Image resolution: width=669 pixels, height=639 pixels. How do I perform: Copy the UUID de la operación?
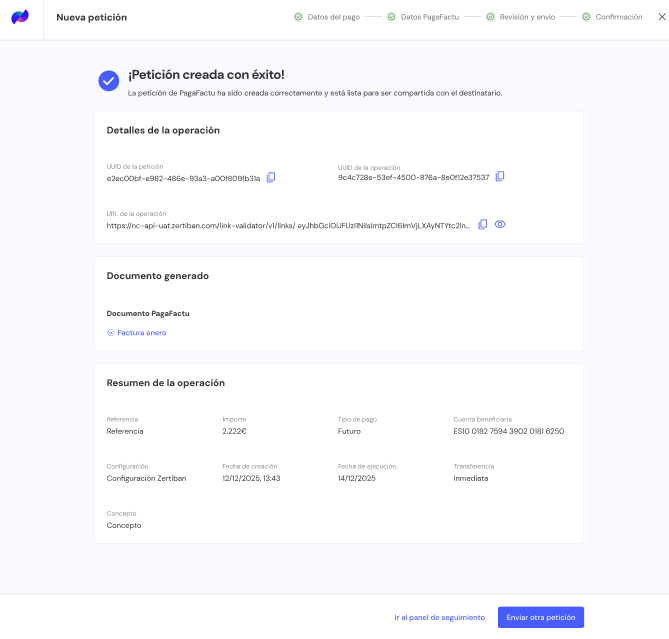tap(500, 177)
